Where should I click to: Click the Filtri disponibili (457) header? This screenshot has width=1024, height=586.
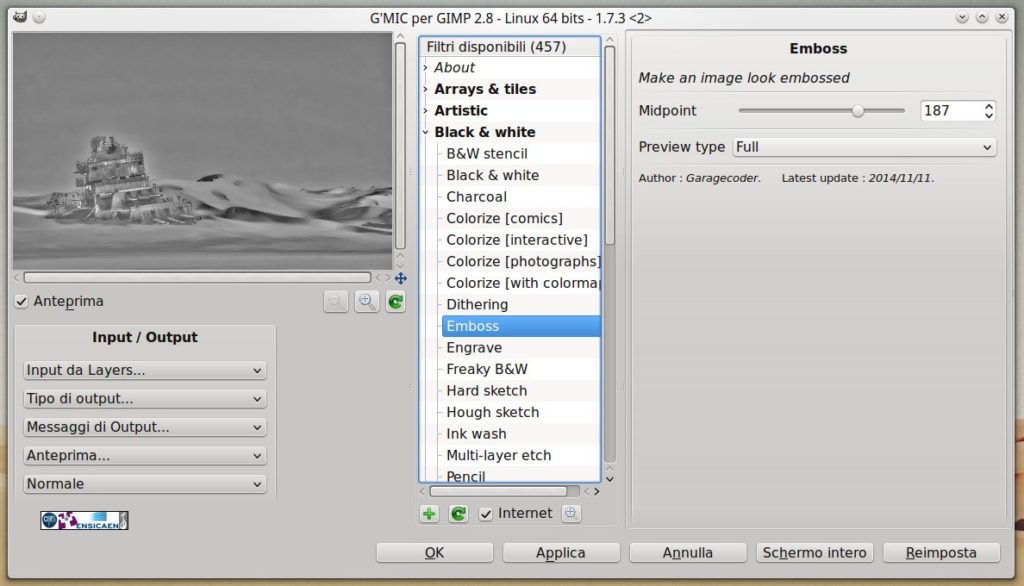[510, 46]
